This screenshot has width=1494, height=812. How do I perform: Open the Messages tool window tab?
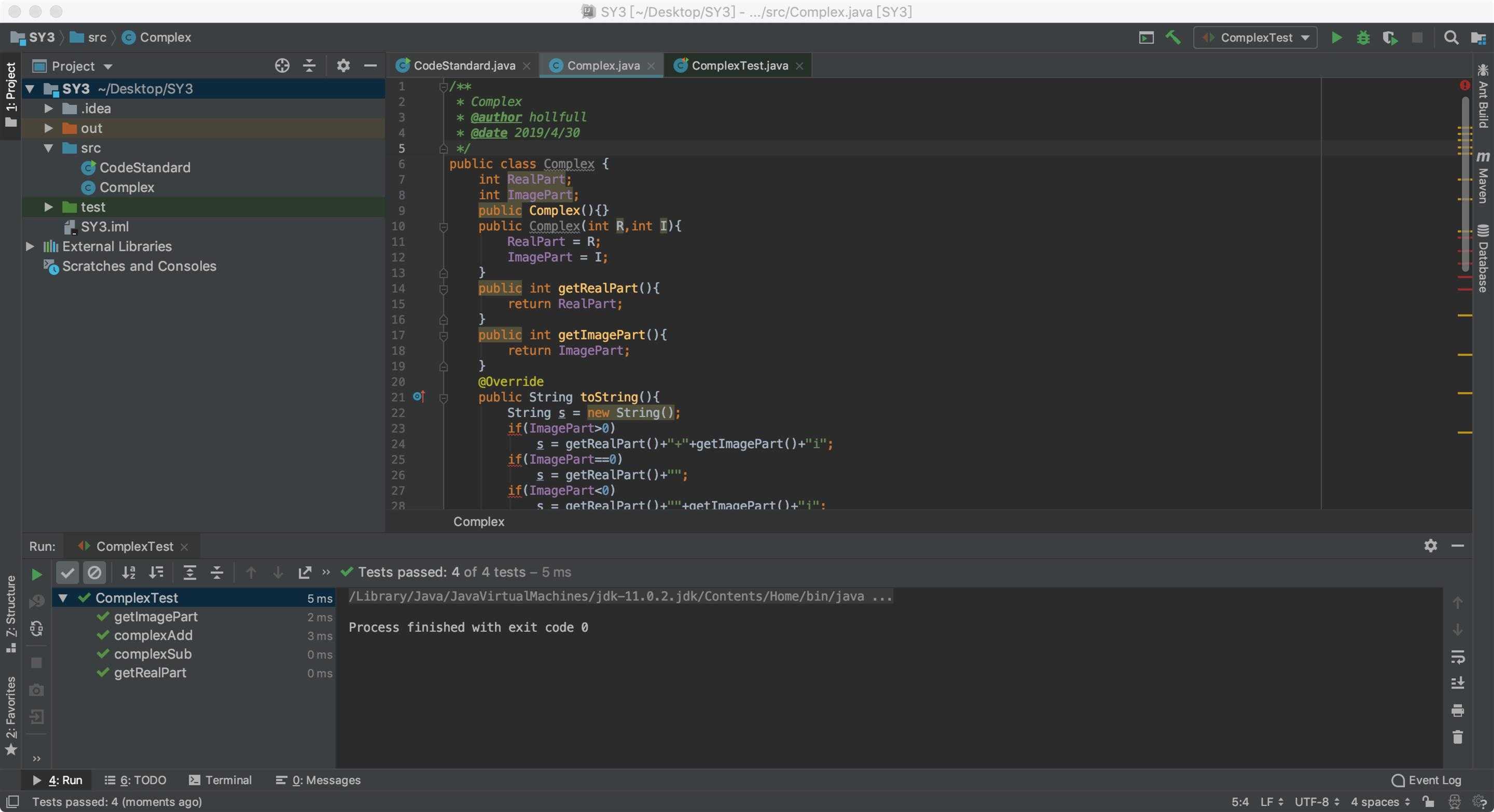point(318,780)
